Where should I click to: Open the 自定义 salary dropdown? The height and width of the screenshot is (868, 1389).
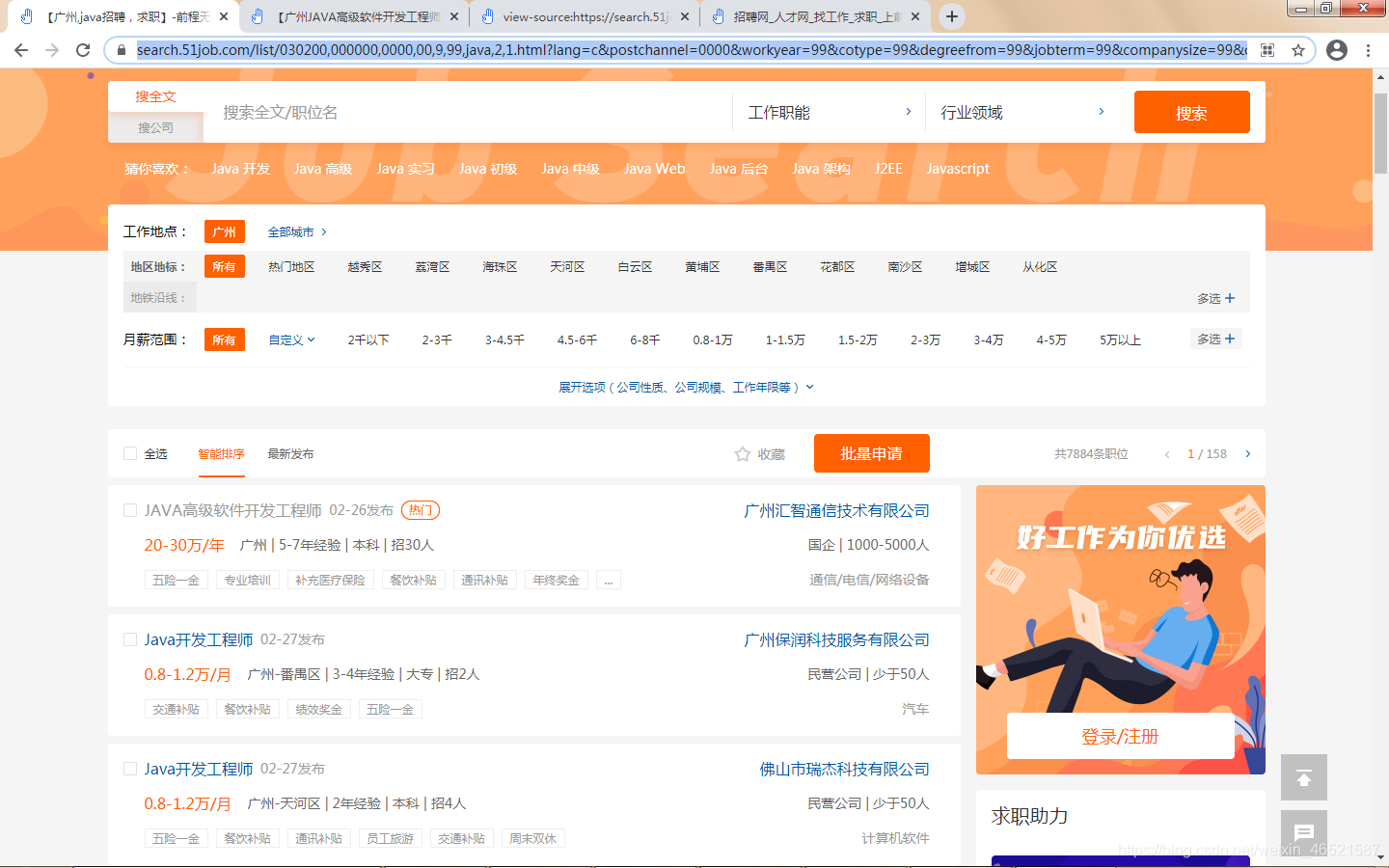pos(291,340)
